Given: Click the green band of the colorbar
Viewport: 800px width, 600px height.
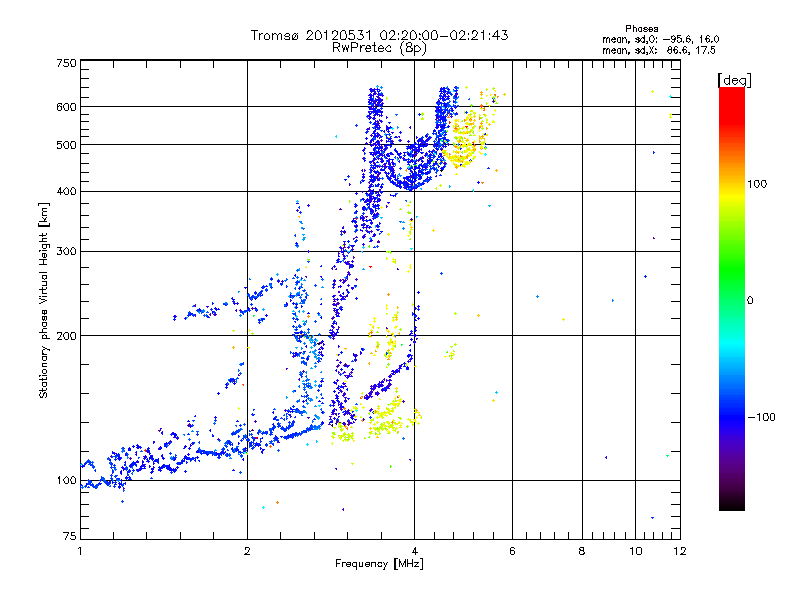Looking at the screenshot, I should click(x=732, y=265).
